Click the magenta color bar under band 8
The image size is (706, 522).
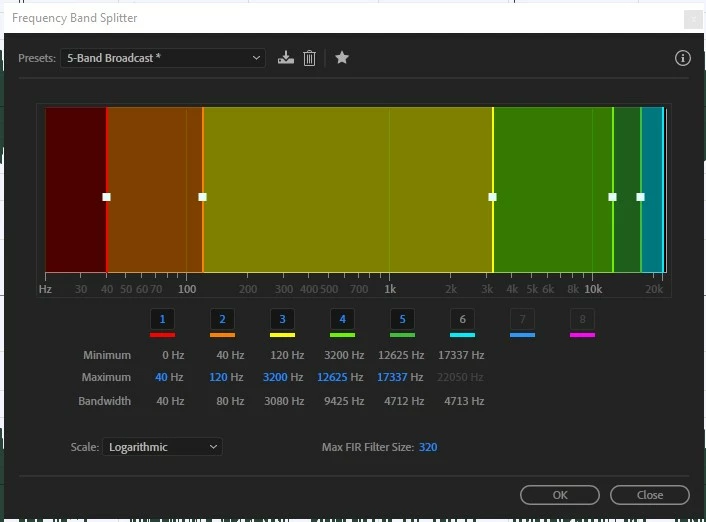(582, 335)
